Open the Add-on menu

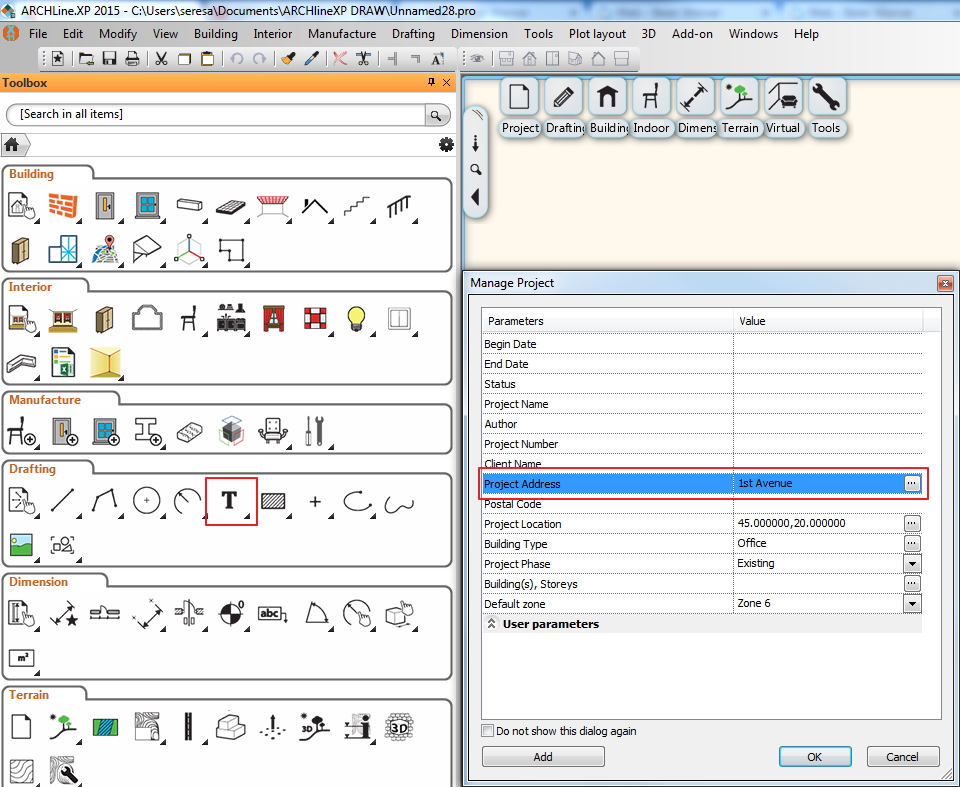692,34
